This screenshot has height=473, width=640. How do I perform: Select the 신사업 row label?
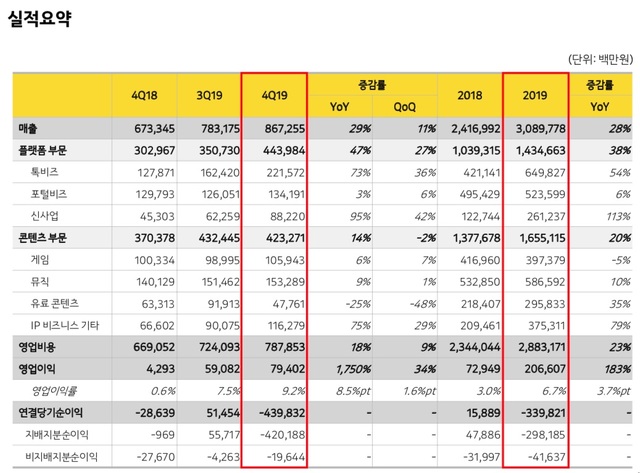[44, 215]
